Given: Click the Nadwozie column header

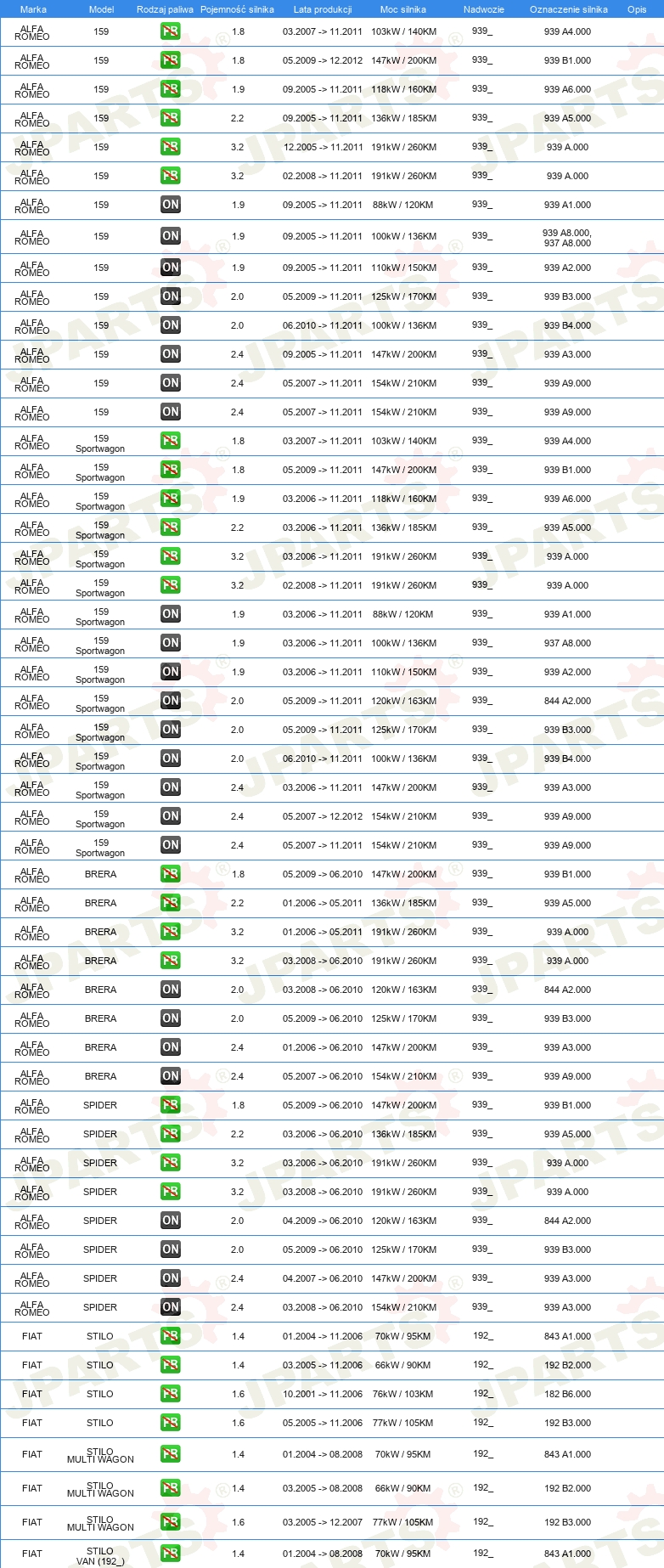Looking at the screenshot, I should click(484, 9).
